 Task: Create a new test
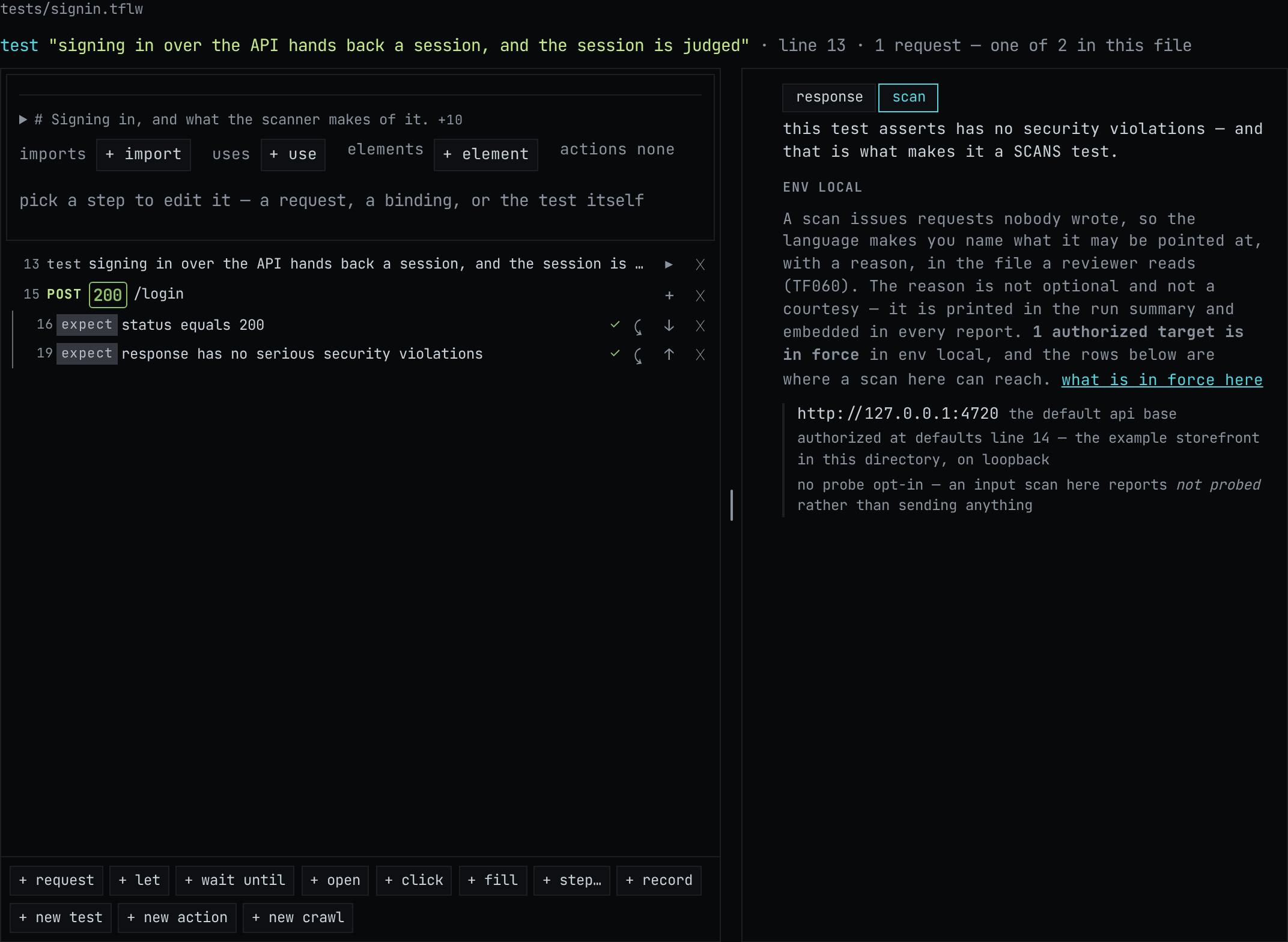click(x=61, y=918)
